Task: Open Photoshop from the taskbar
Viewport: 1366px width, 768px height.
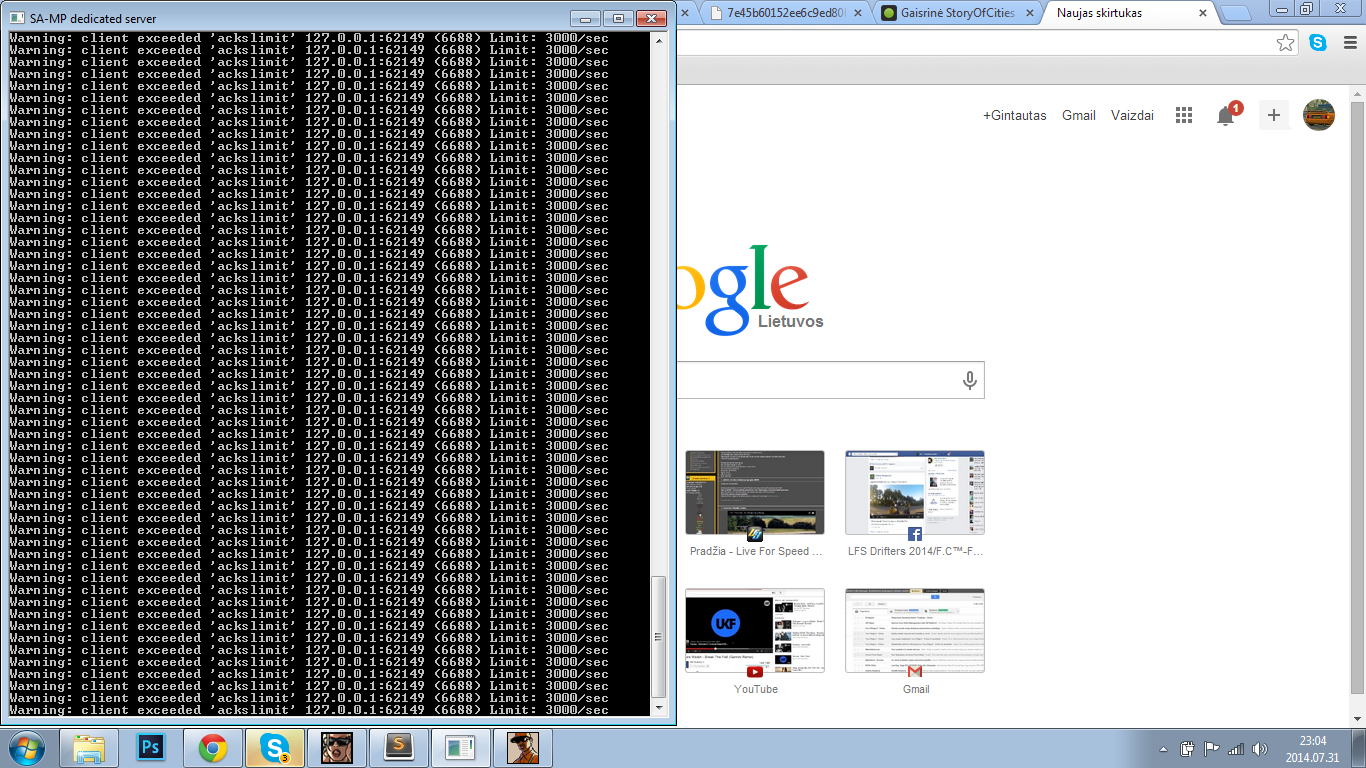Action: [x=152, y=747]
